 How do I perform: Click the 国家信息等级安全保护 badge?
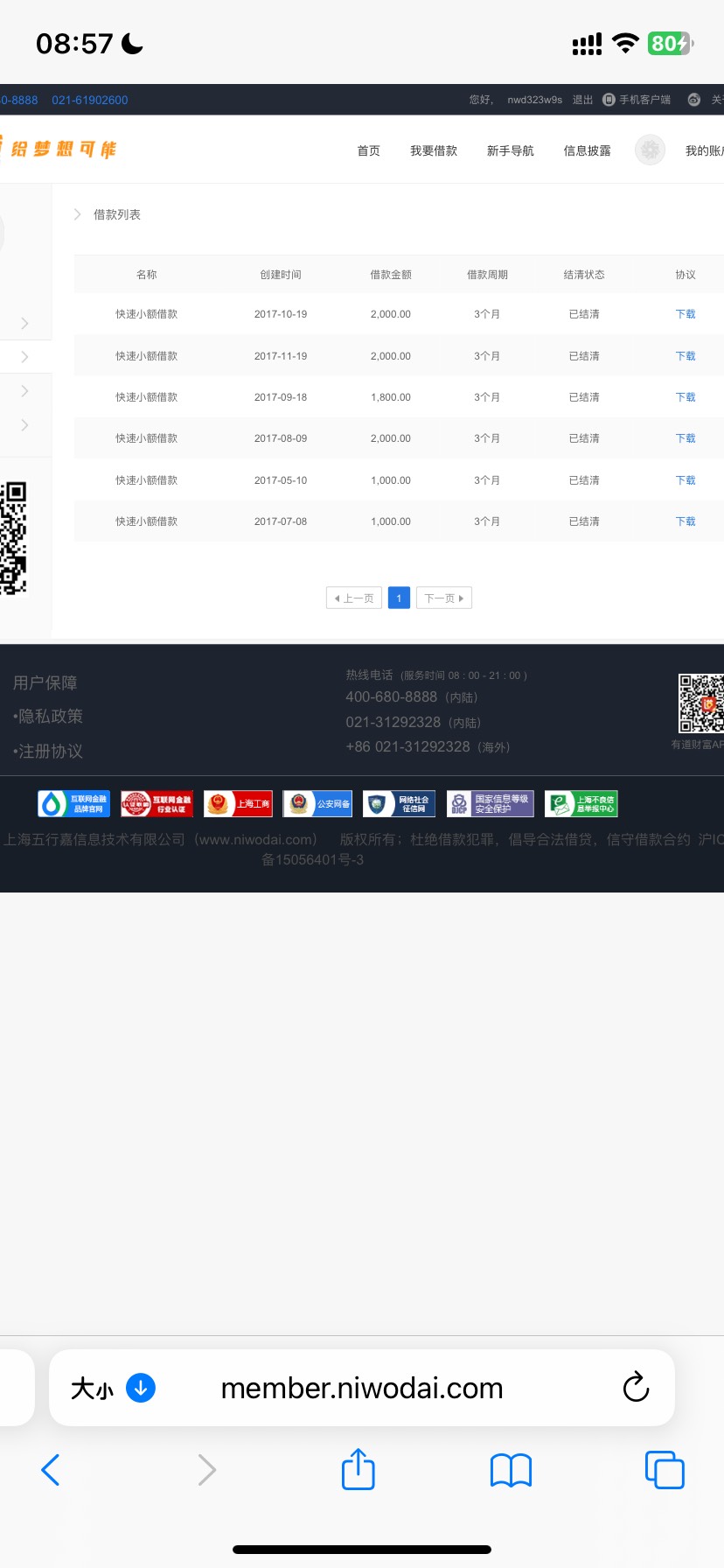click(490, 803)
